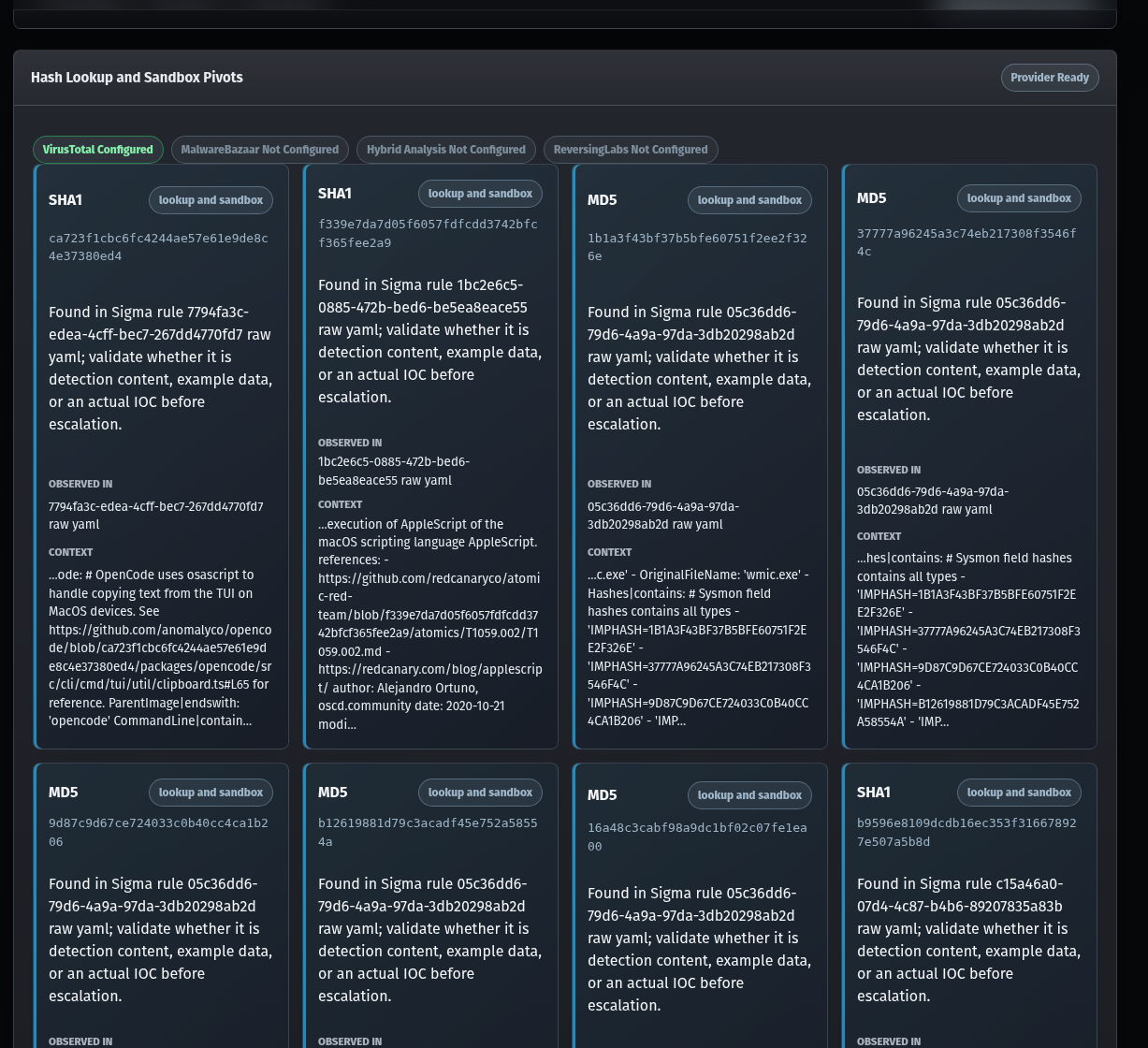
Task: Click the wmic.exe OriginalFileName context snippet
Action: click(699, 648)
